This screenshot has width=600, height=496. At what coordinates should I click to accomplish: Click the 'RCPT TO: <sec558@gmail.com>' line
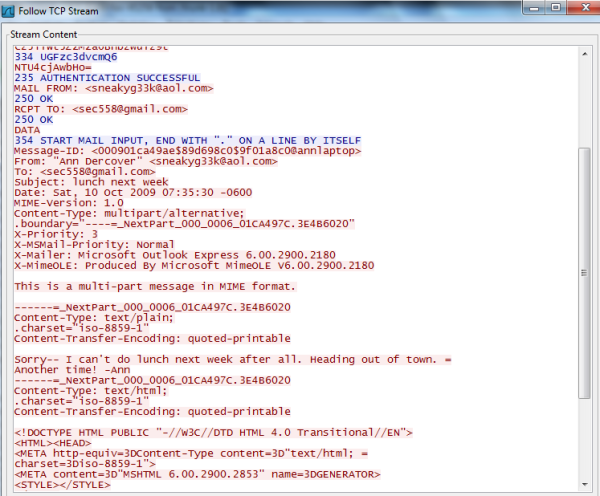point(101,109)
